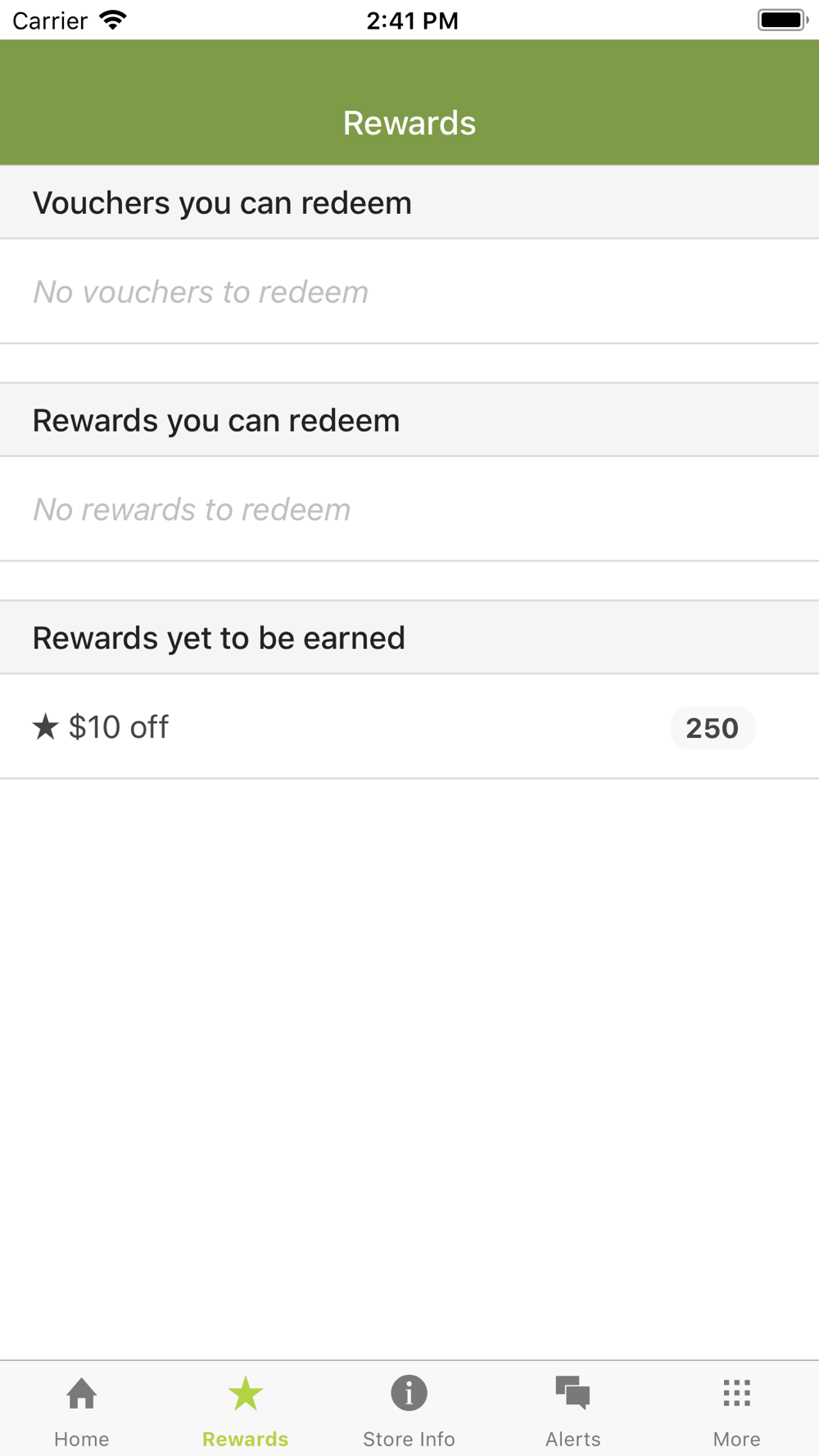Tap the 250 points badge
The image size is (819, 1456).
coord(713,728)
